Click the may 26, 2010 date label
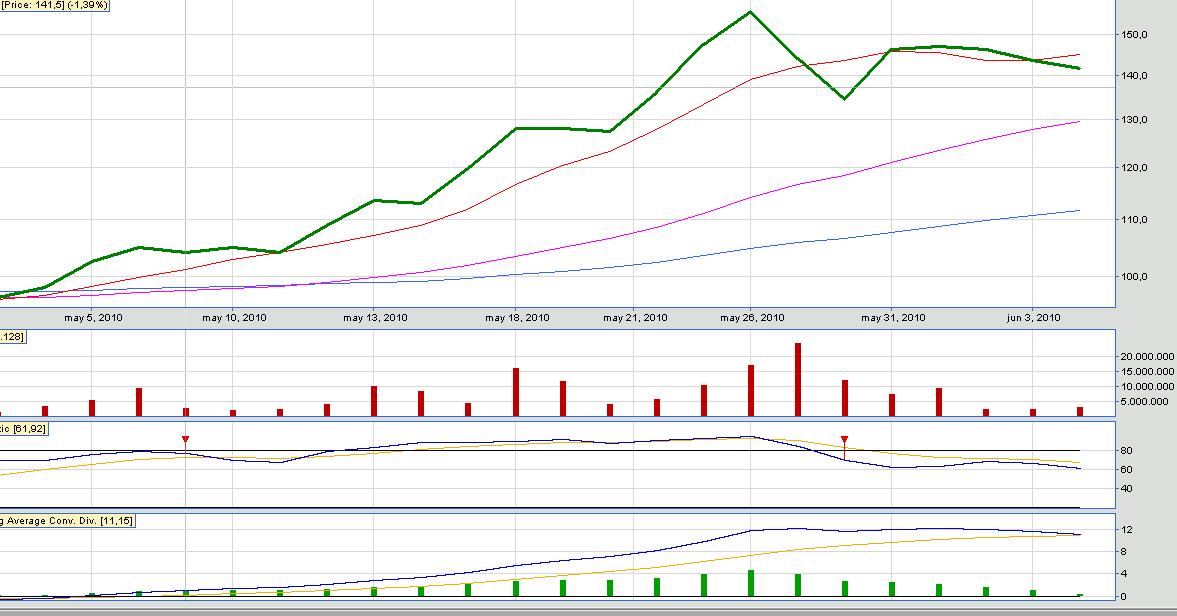This screenshot has height=616, width=1177. (751, 318)
